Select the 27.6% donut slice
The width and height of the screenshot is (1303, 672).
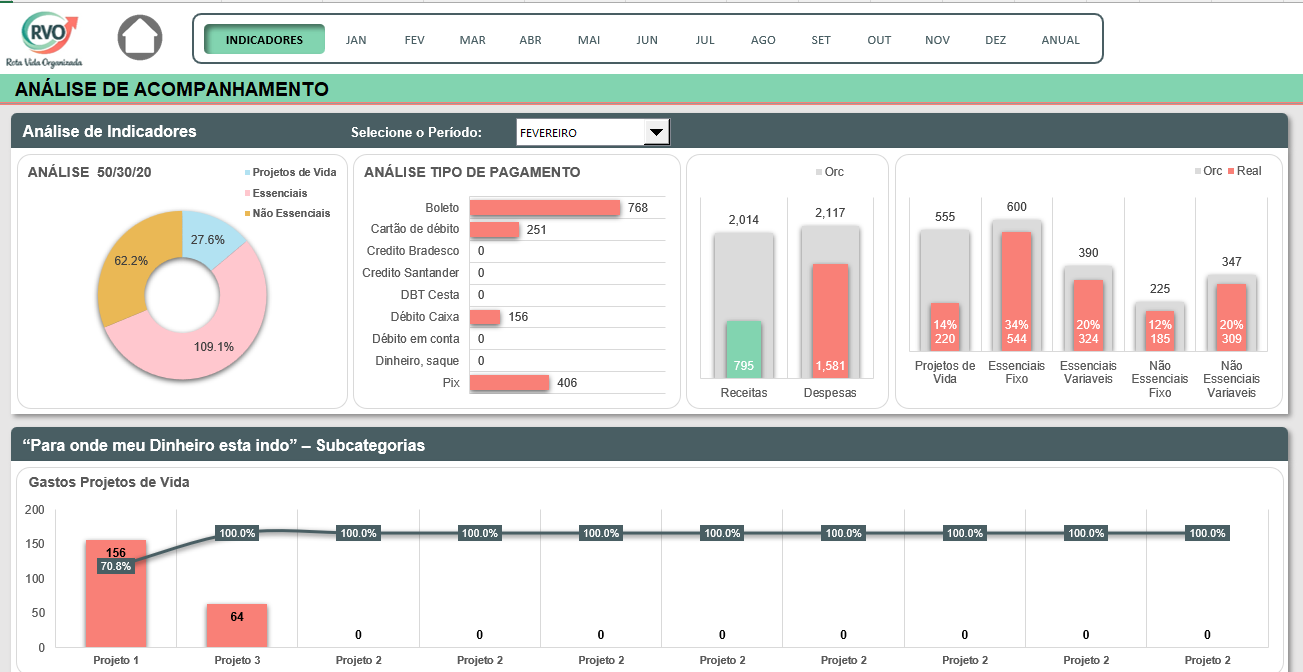(209, 241)
